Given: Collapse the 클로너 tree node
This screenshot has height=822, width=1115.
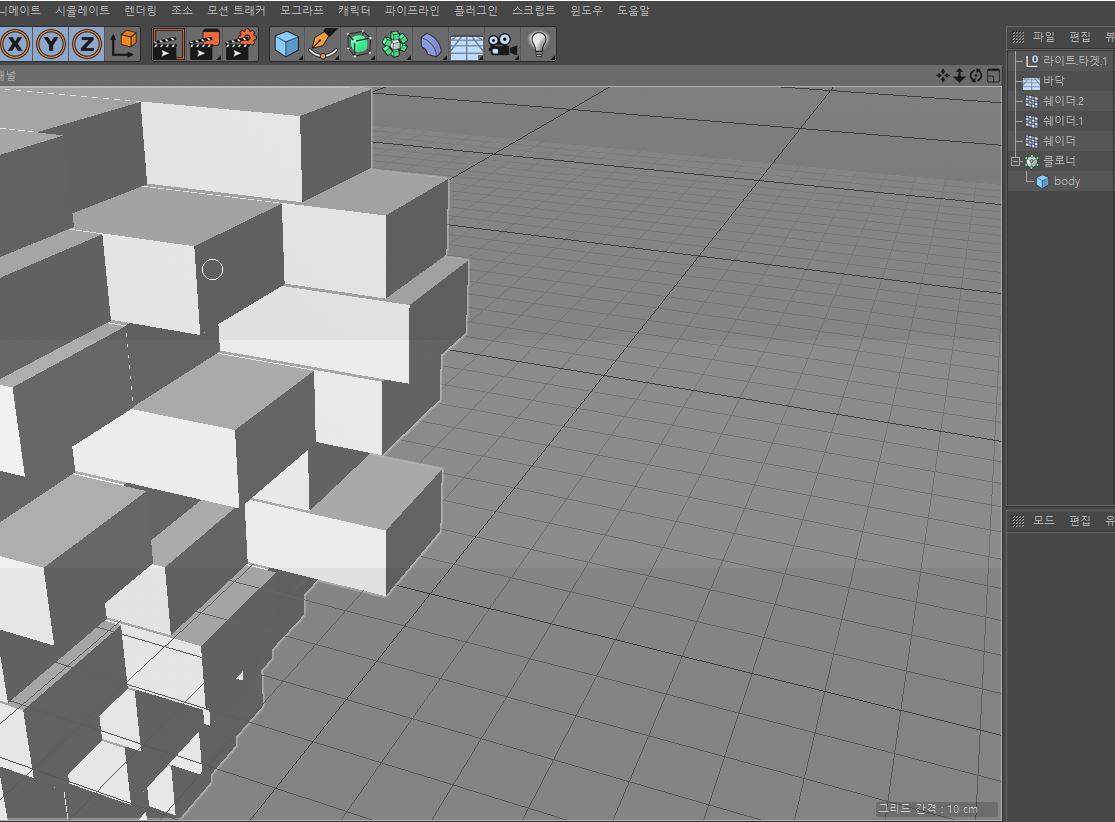Looking at the screenshot, I should click(1016, 161).
